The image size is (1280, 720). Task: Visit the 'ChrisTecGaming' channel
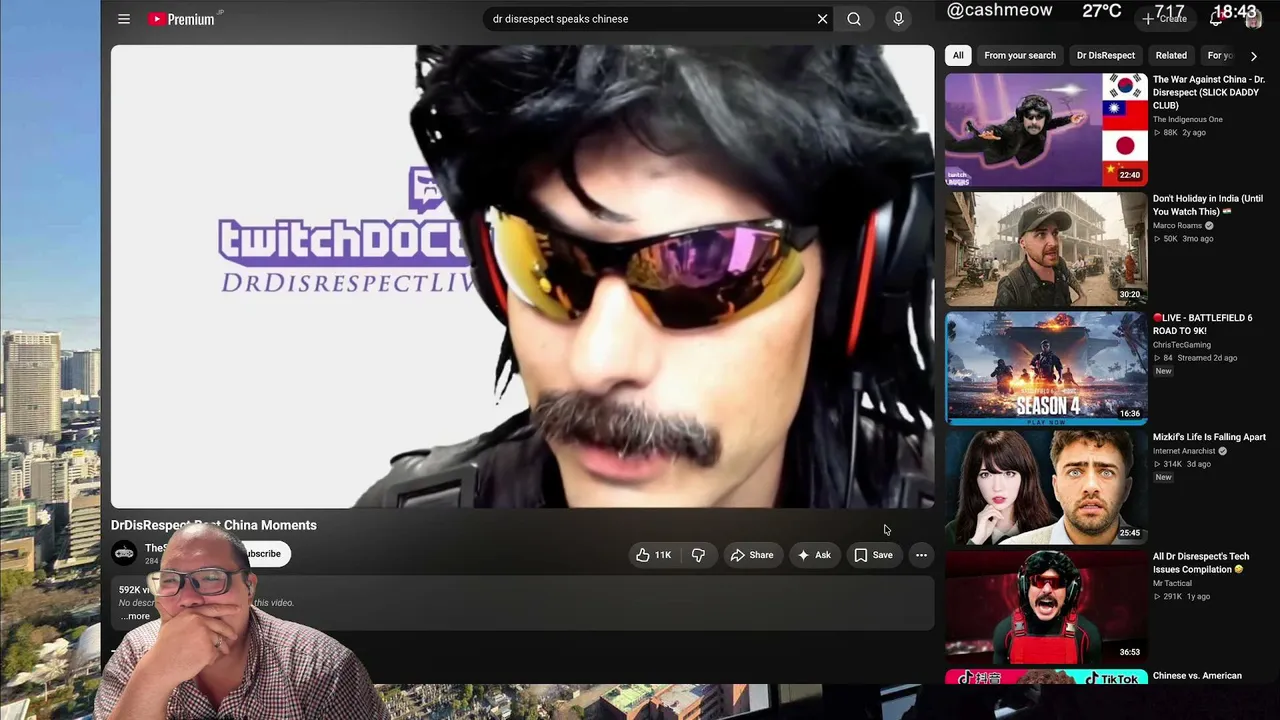pos(1182,345)
